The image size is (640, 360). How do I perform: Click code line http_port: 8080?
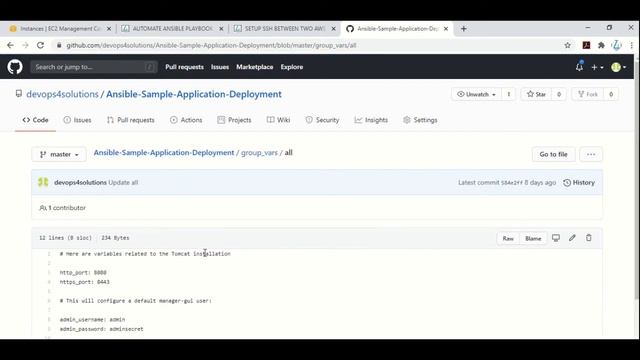tap(83, 273)
